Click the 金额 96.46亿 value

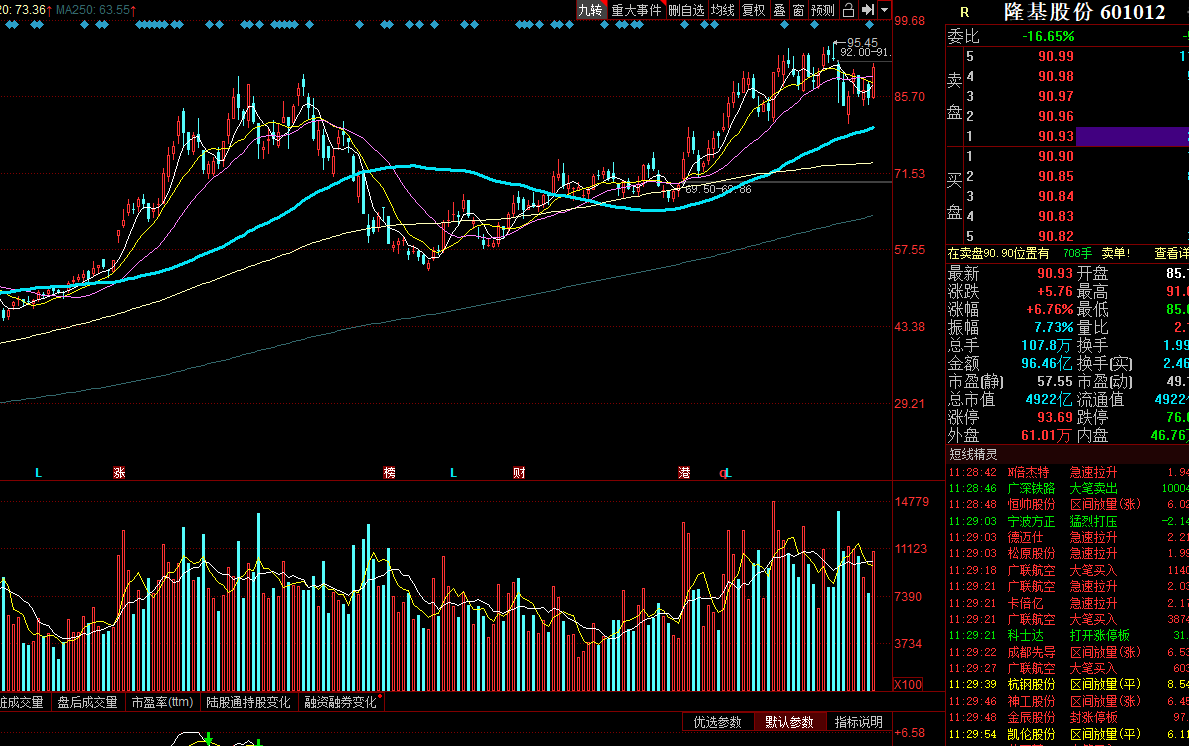1046,363
